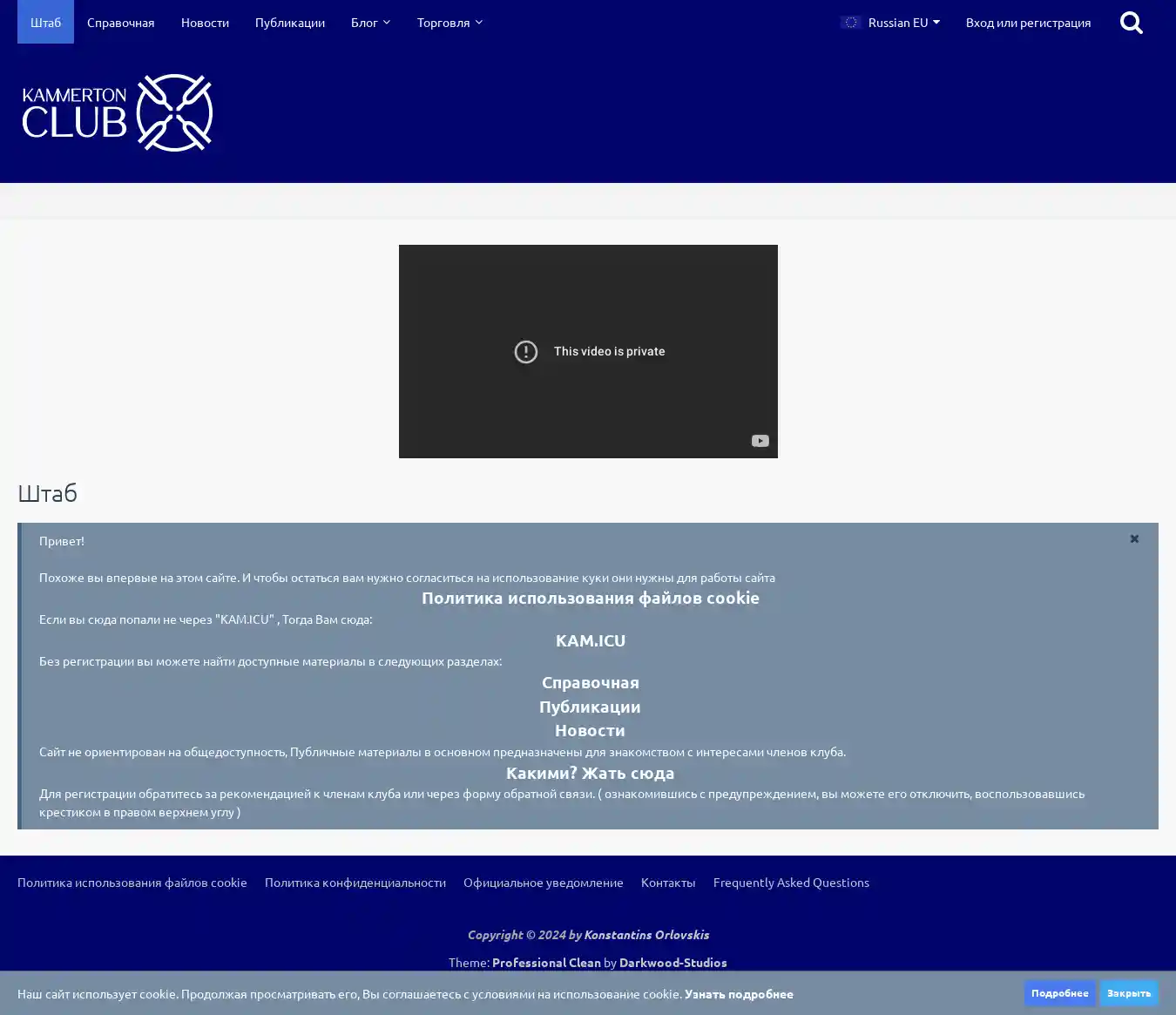1176x1015 pixels.
Task: Click the private video warning icon
Action: tap(526, 352)
